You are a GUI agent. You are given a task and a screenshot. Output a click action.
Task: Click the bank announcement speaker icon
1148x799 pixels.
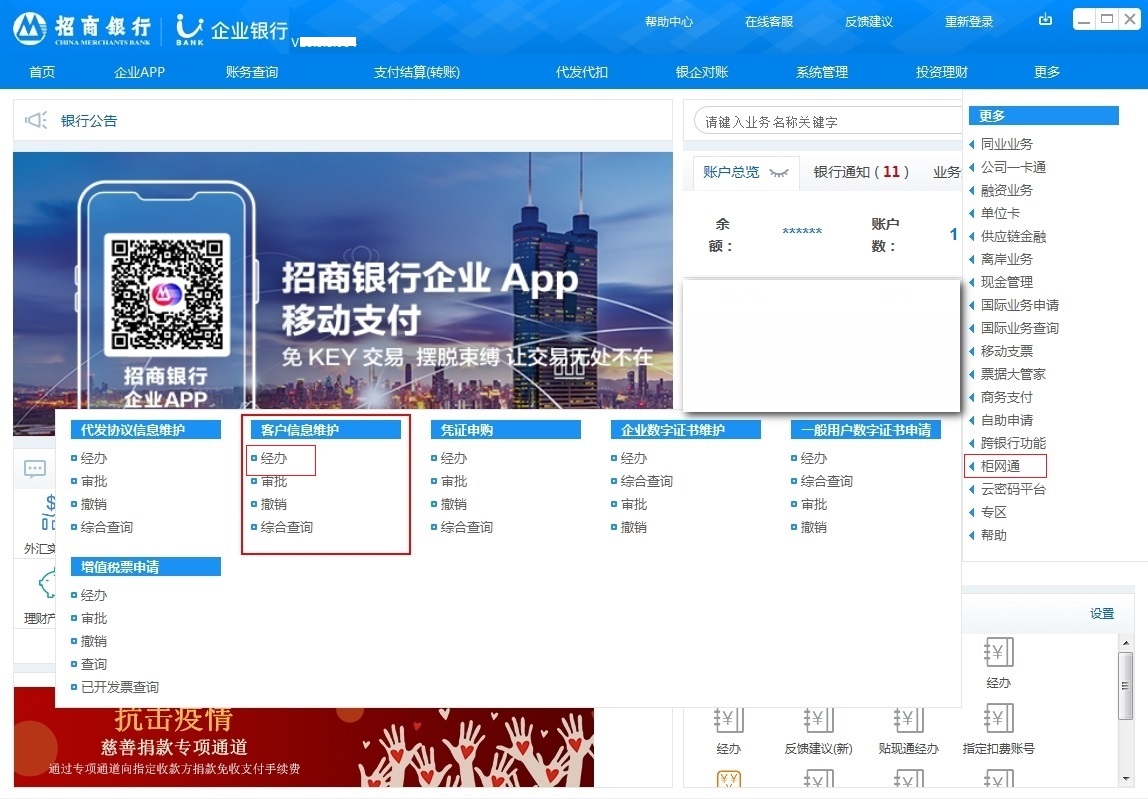(x=36, y=121)
